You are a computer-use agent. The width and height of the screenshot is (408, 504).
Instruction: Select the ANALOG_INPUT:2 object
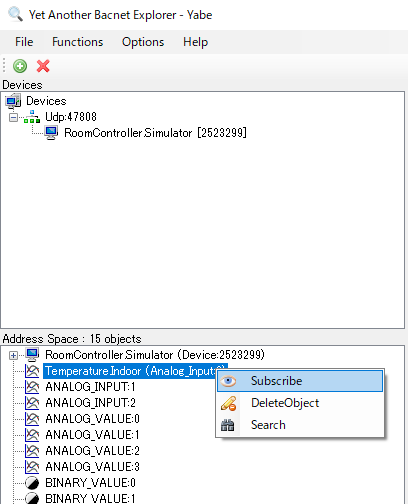[90, 403]
